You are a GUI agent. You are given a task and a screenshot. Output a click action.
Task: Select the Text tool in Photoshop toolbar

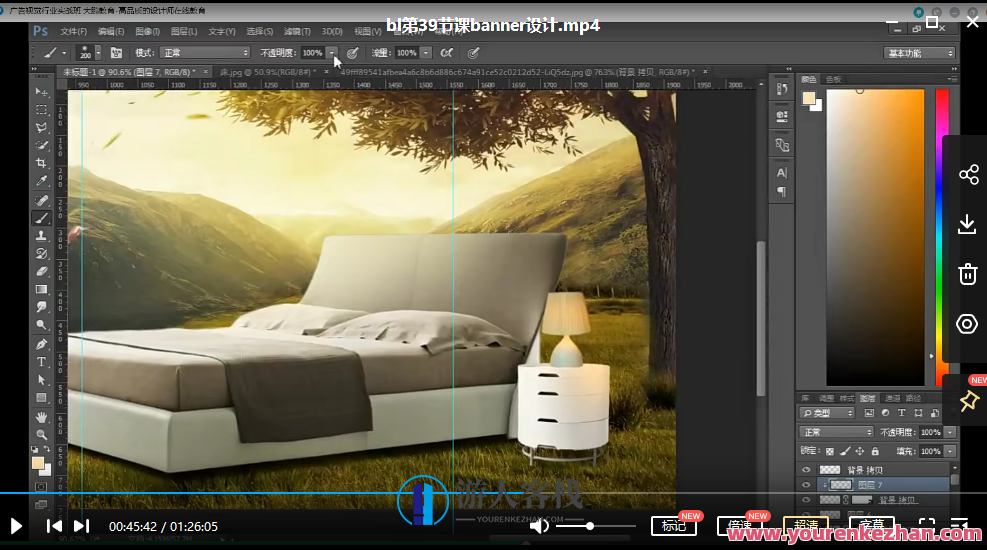(41, 361)
